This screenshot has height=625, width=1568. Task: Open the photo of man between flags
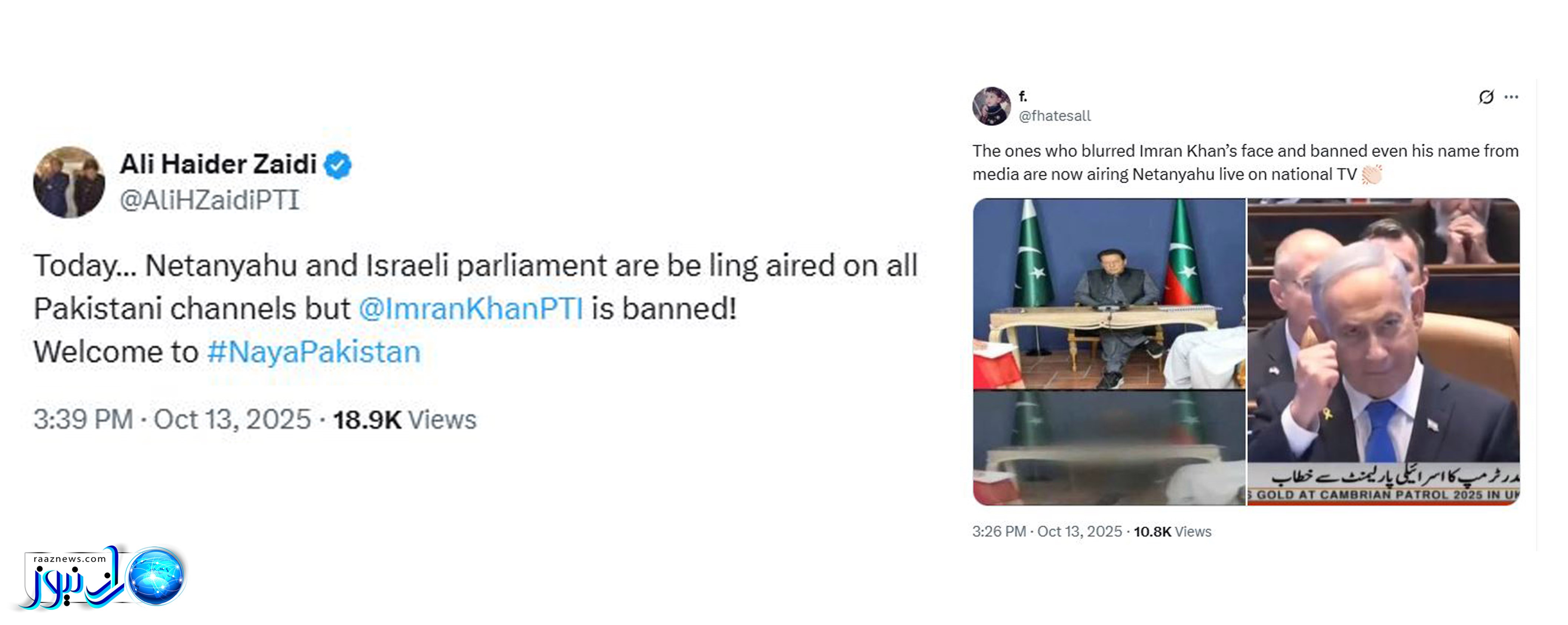click(x=1109, y=294)
